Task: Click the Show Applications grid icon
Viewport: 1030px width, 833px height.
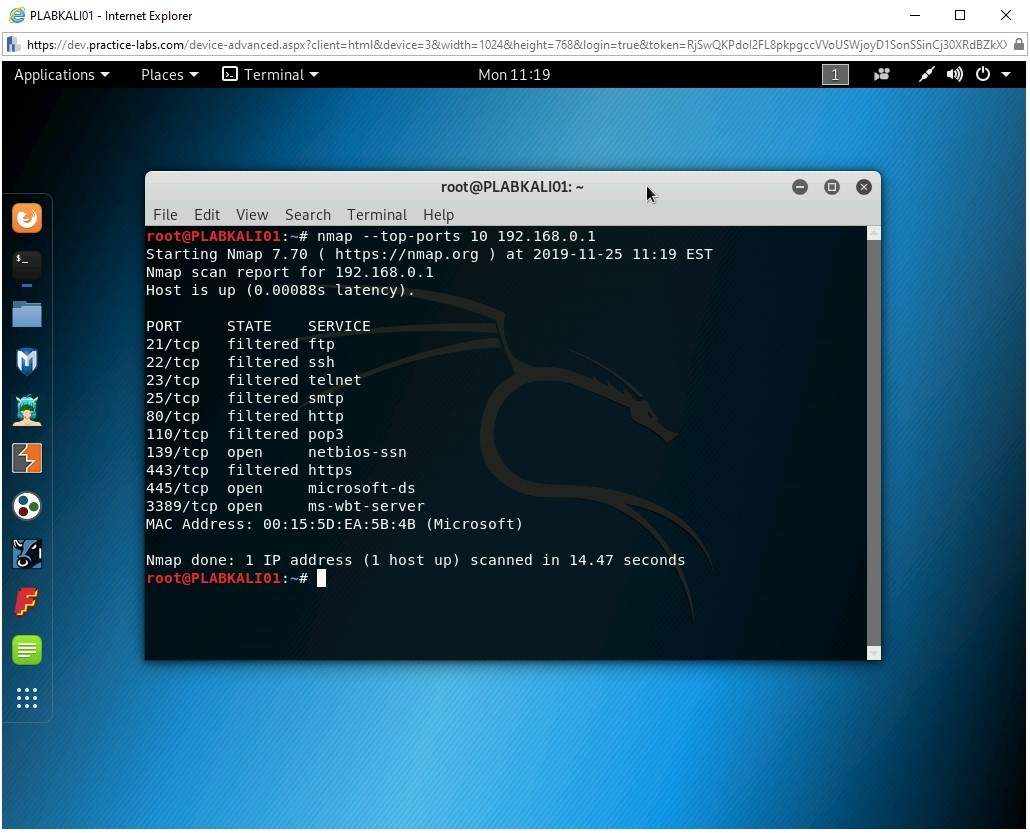Action: point(27,699)
